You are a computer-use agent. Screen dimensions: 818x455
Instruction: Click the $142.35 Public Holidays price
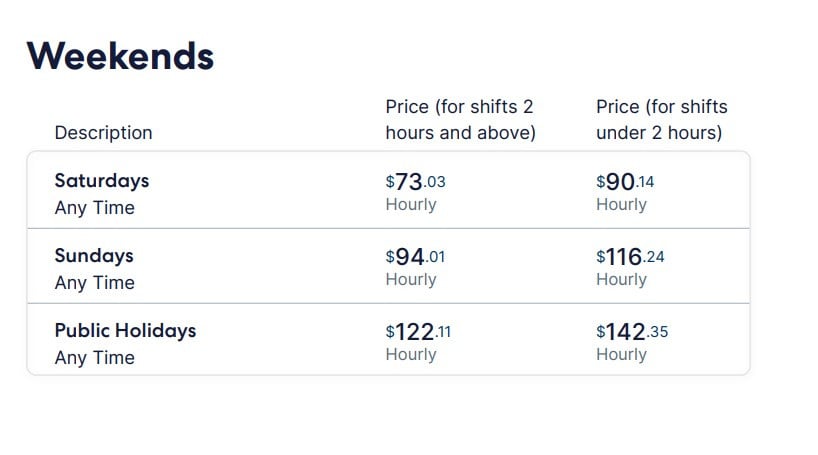(x=632, y=332)
